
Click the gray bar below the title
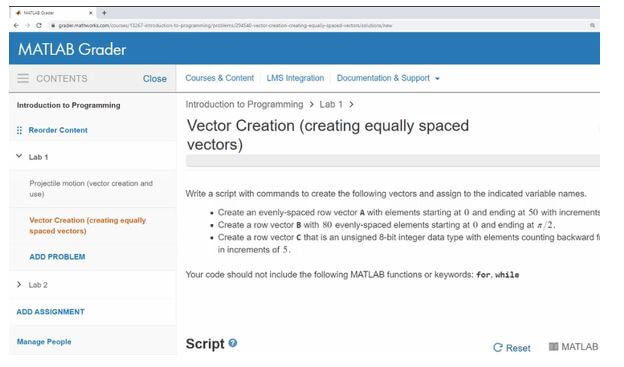pyautogui.click(x=392, y=161)
